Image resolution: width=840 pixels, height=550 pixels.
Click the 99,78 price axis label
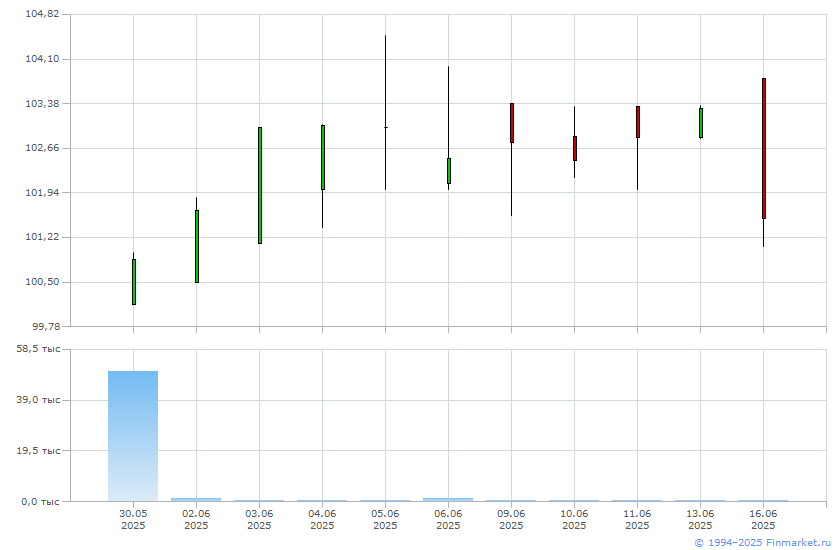tap(45, 326)
